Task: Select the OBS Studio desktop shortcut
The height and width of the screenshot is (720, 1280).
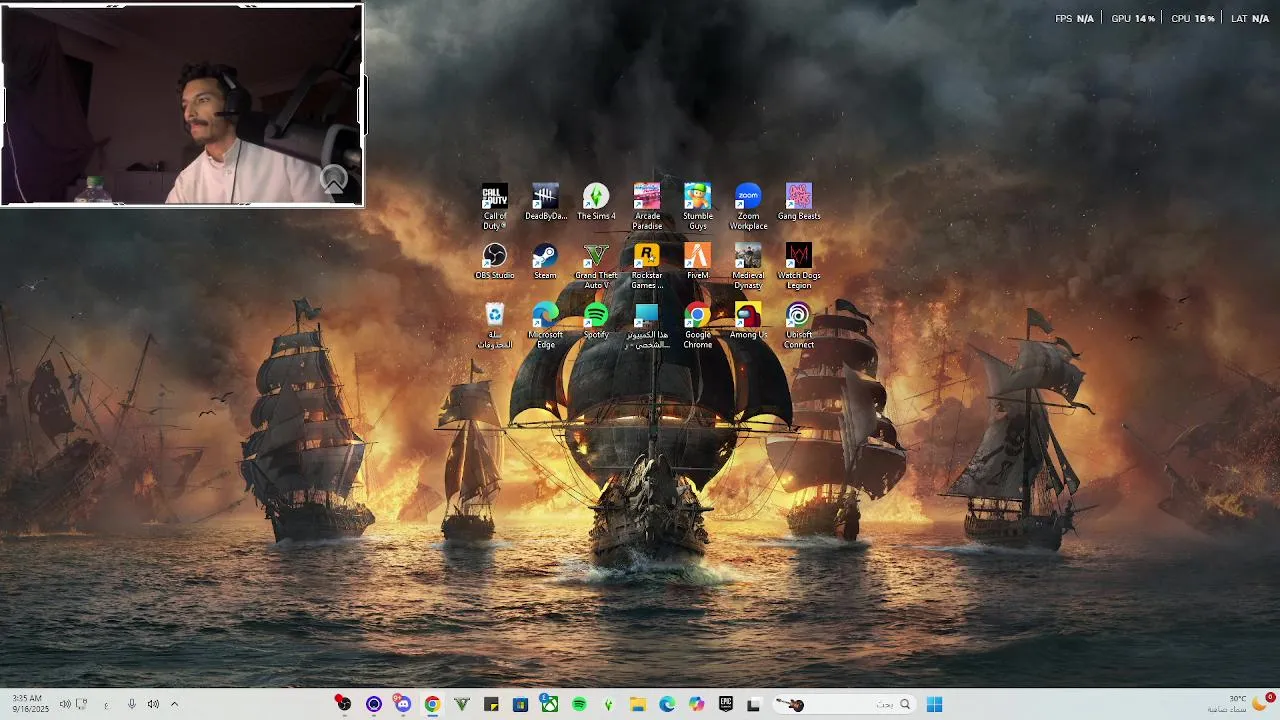Action: point(495,261)
